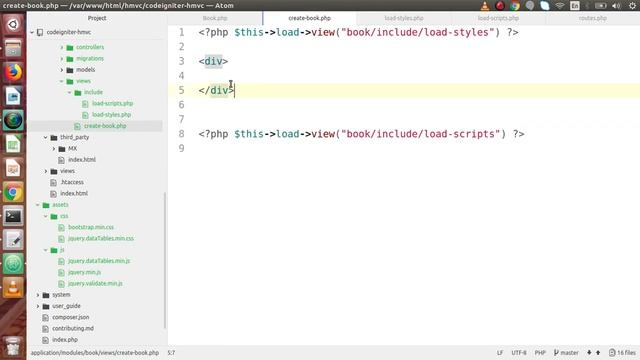Screen dimensions: 640x360
Task: Open jquery.dataTables.min.js file
Action: (99, 261)
